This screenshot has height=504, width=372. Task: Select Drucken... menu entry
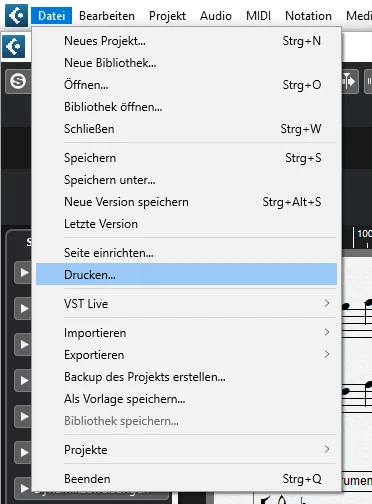click(x=186, y=274)
